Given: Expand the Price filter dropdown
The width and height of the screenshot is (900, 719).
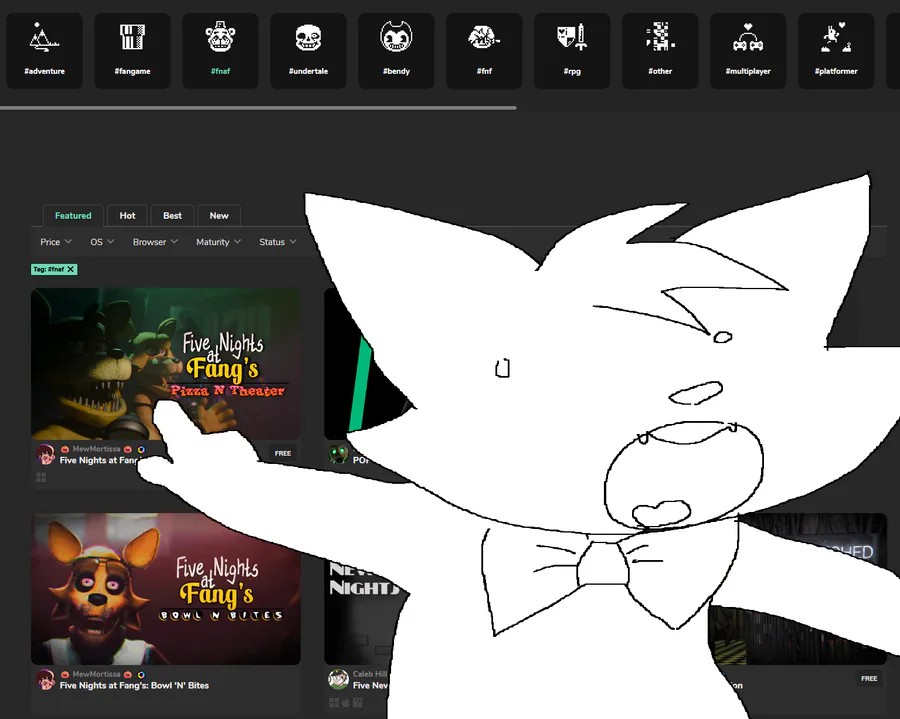Looking at the screenshot, I should point(56,242).
